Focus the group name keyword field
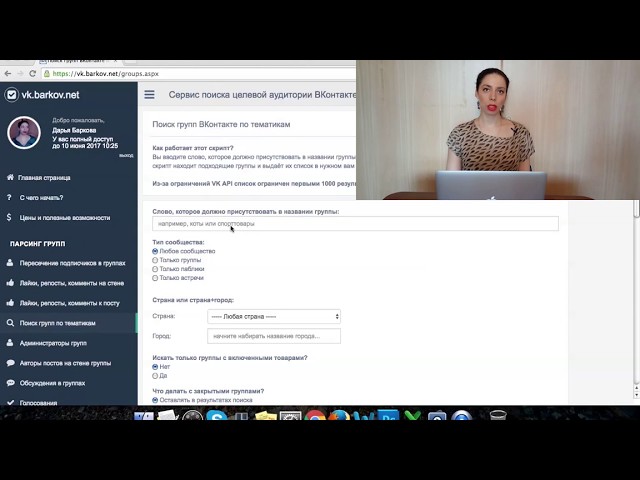This screenshot has height=480, width=640. (355, 224)
